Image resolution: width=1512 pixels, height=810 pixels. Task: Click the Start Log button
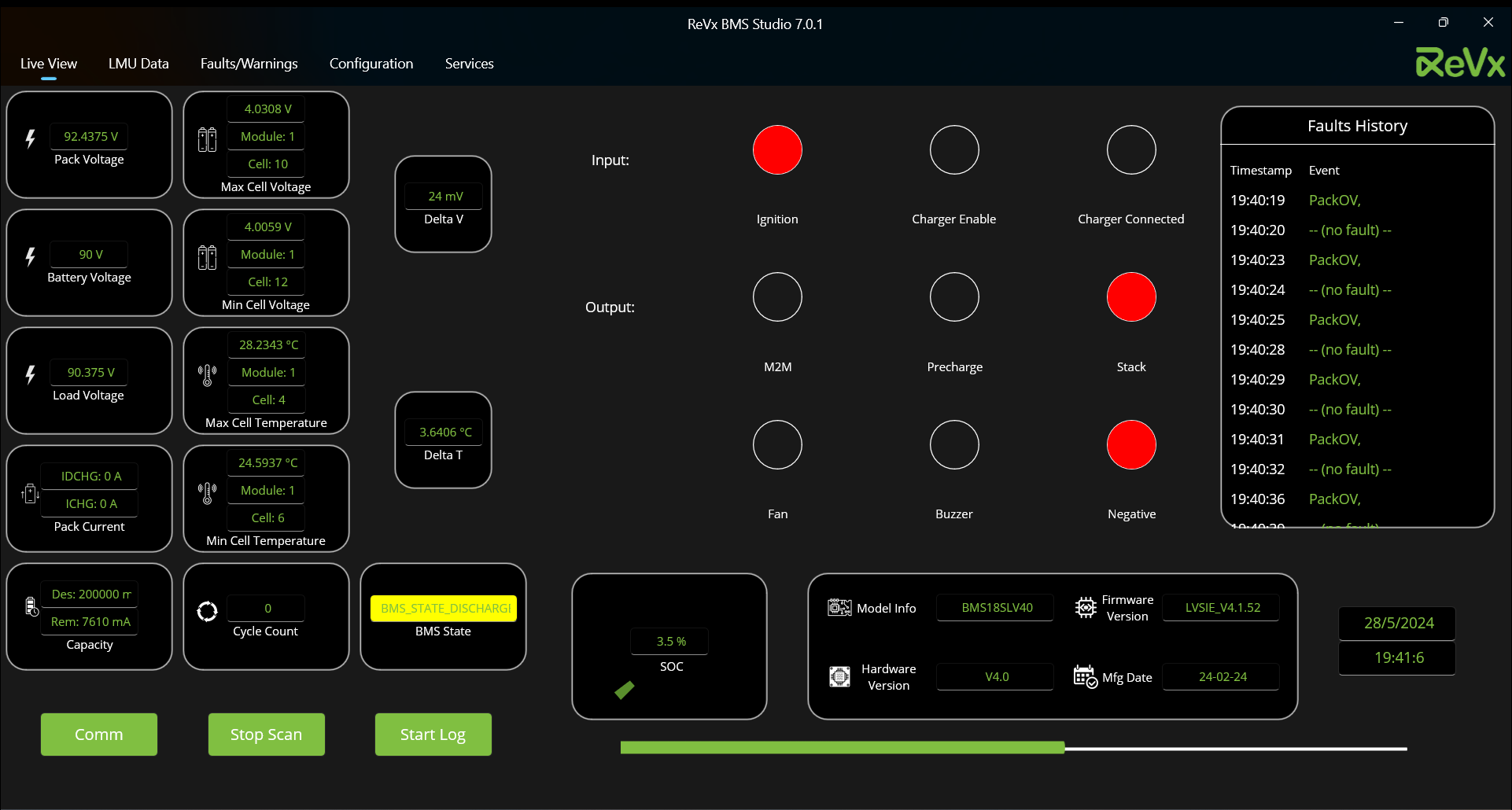coord(433,735)
